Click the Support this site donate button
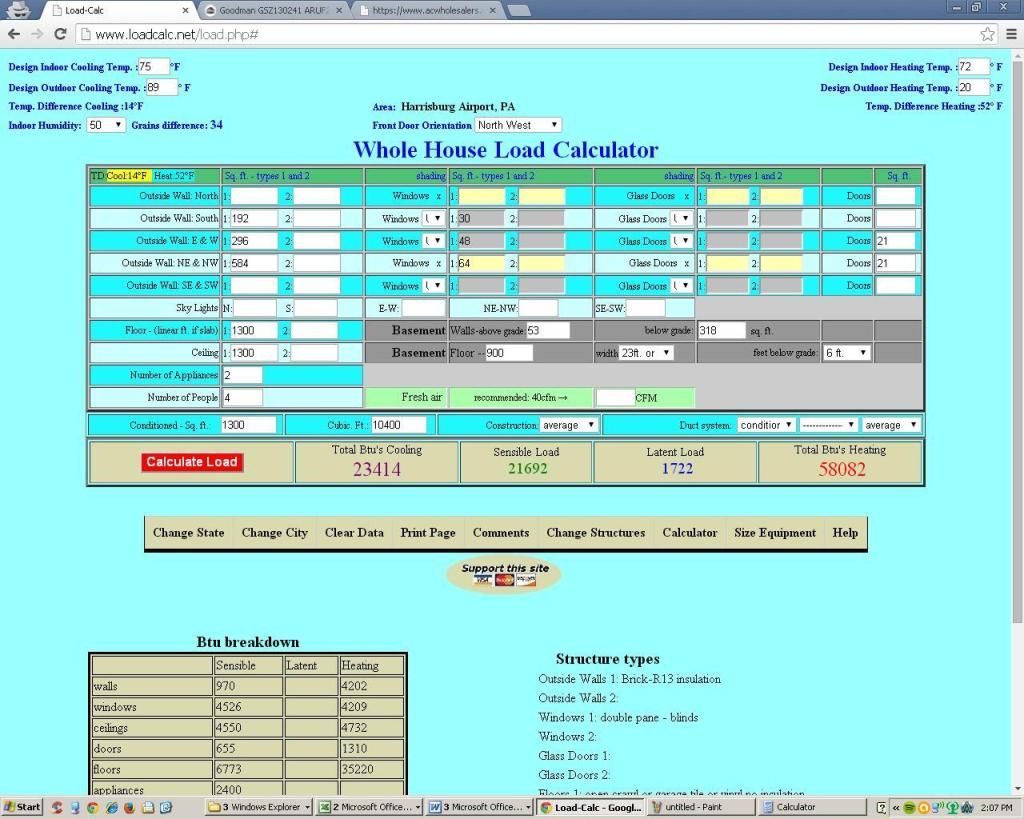The height and width of the screenshot is (819, 1024). point(504,575)
